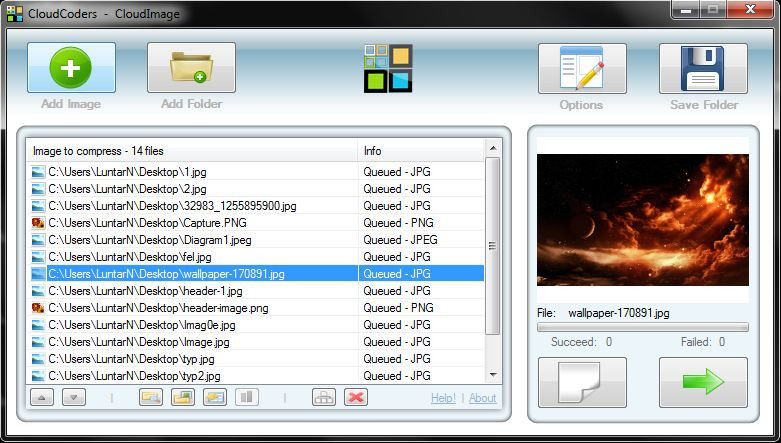Select the fel.jpg row
This screenshot has height=443, width=781.
[255, 257]
